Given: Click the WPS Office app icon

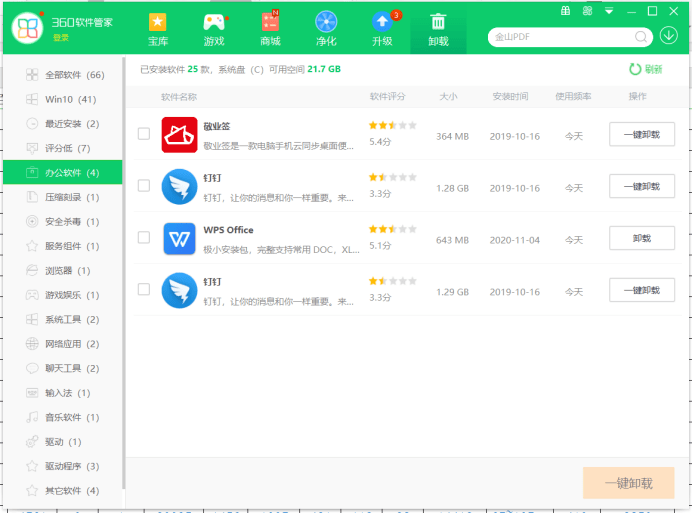Looking at the screenshot, I should pos(179,238).
